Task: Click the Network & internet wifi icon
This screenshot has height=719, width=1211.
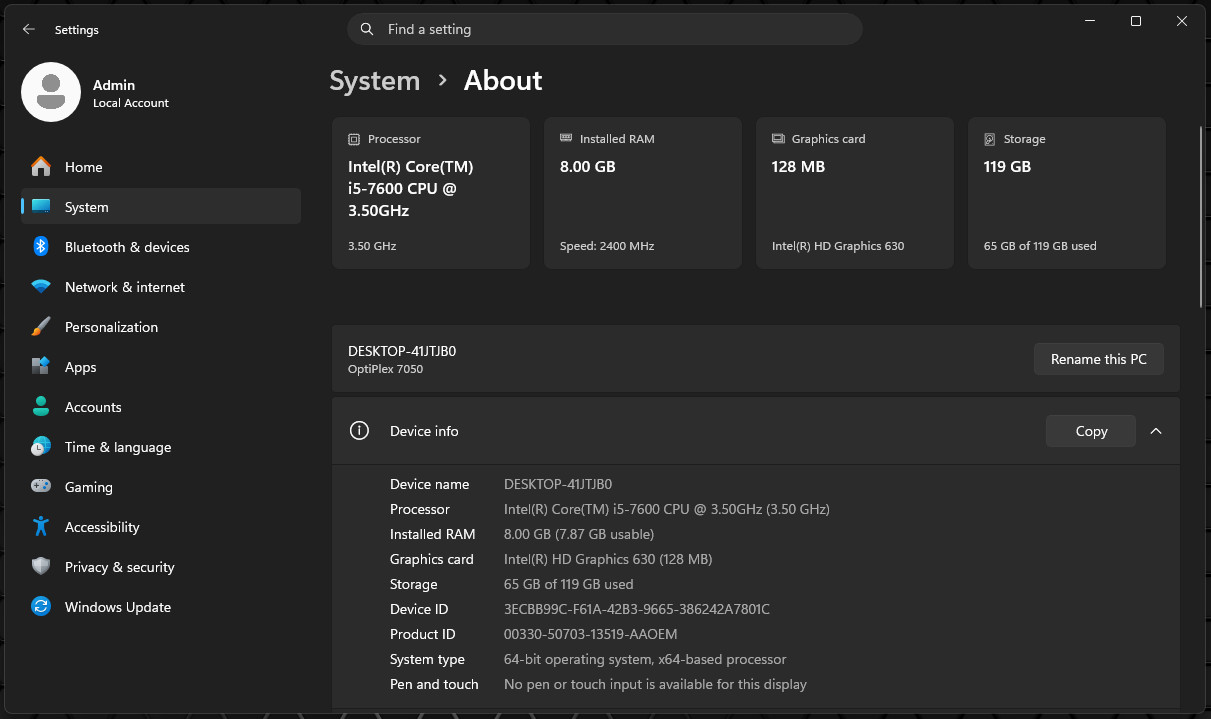Action: 41,287
